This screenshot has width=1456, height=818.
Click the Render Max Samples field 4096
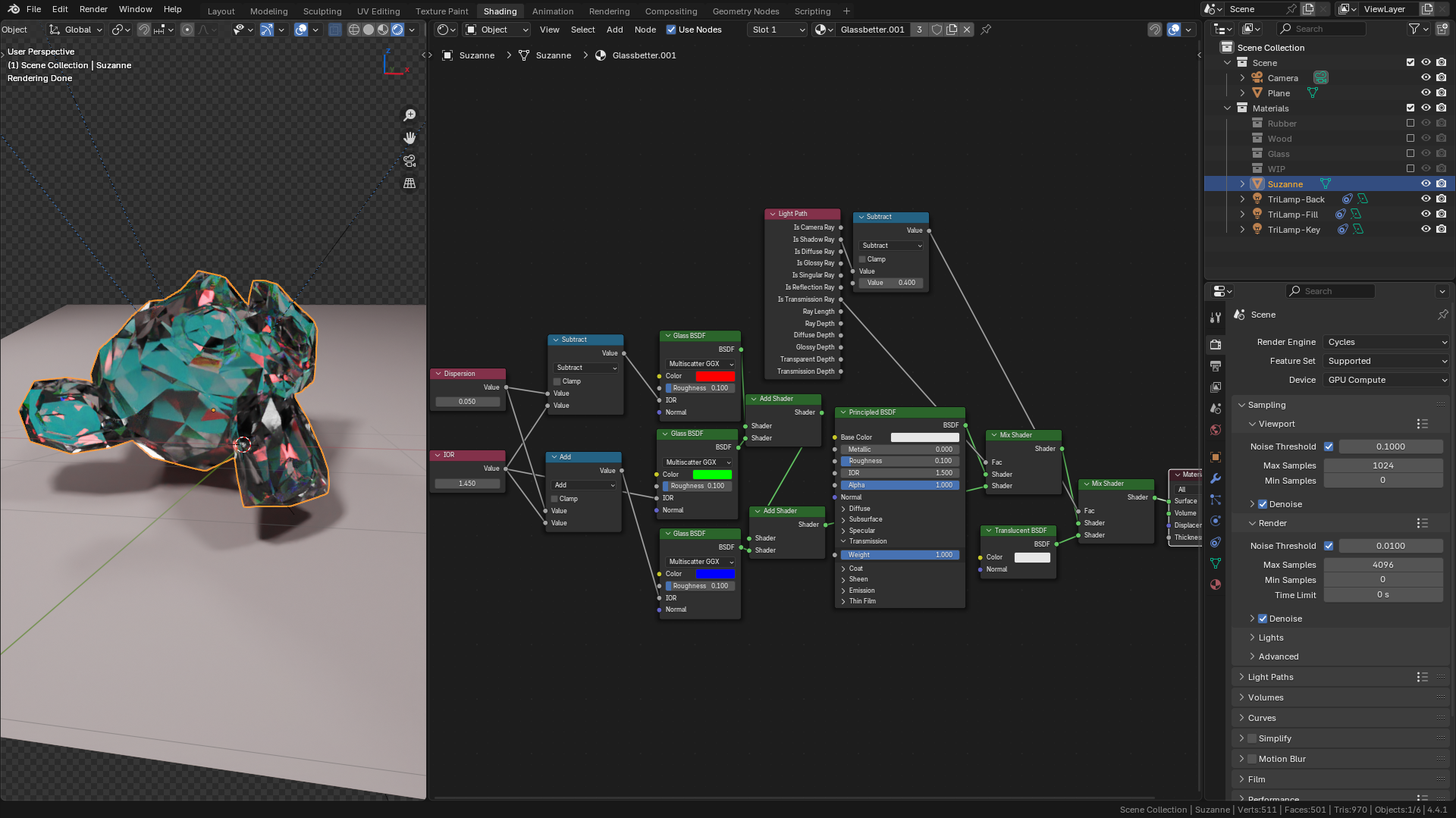pyautogui.click(x=1383, y=565)
